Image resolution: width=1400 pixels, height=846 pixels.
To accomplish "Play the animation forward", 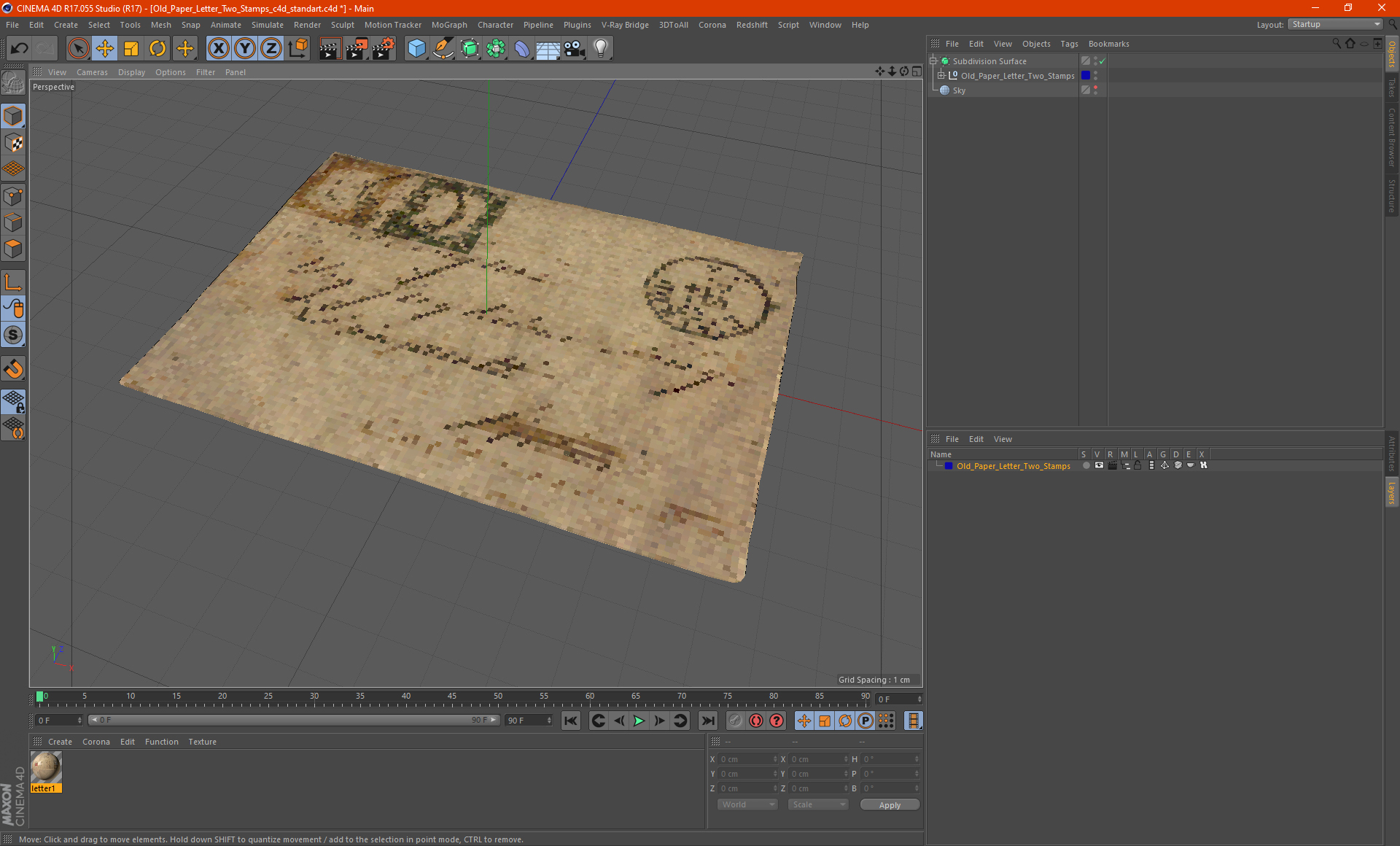I will [x=639, y=721].
